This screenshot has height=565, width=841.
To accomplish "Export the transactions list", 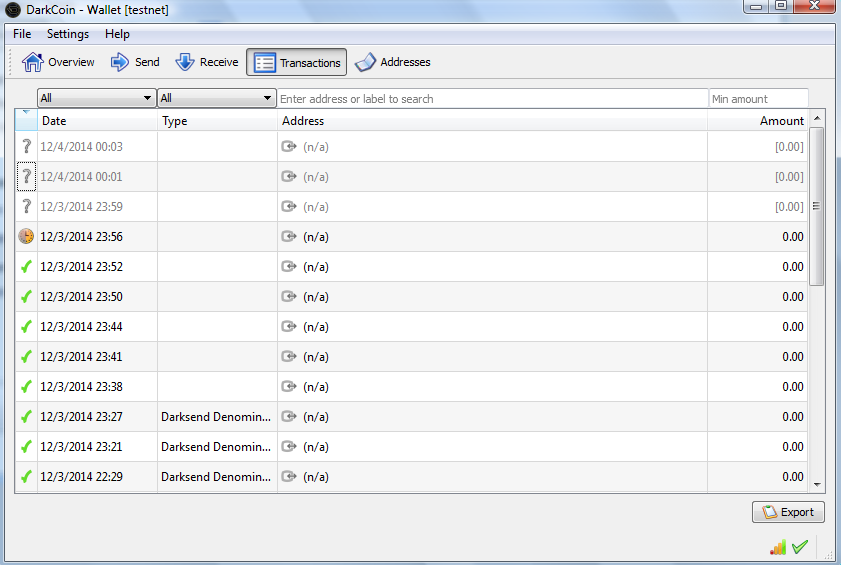I will [788, 512].
